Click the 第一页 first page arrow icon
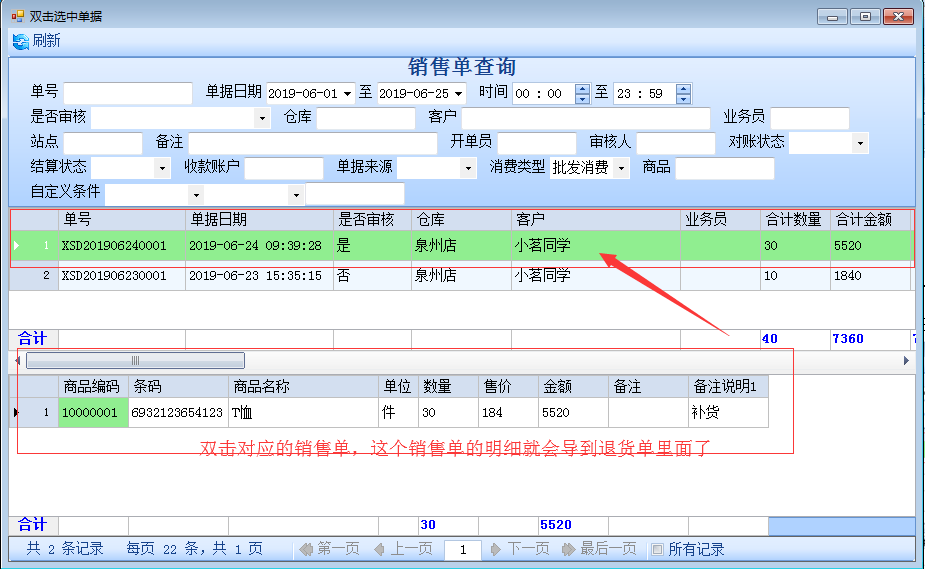The width and height of the screenshot is (925, 569). 306,550
